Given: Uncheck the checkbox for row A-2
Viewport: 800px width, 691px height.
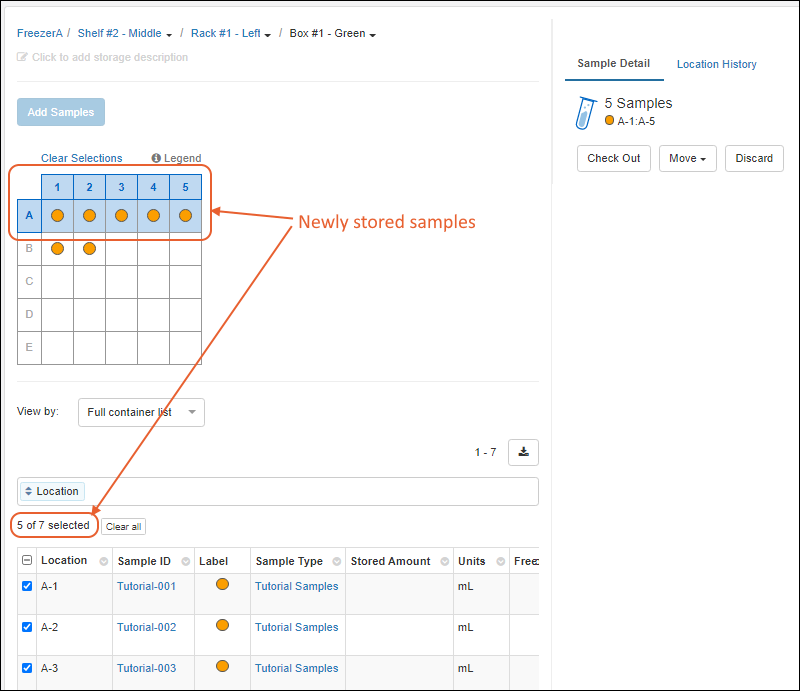Looking at the screenshot, I should [27, 628].
